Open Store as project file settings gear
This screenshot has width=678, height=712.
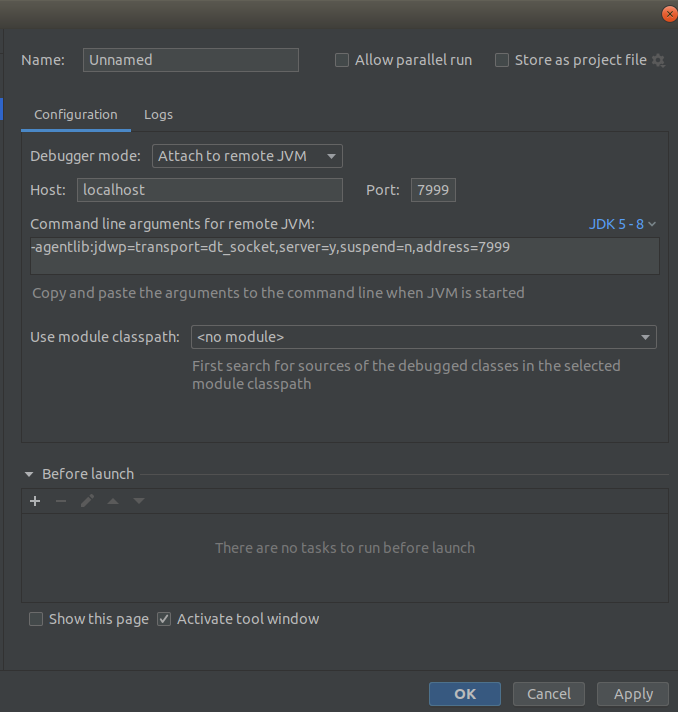(658, 60)
